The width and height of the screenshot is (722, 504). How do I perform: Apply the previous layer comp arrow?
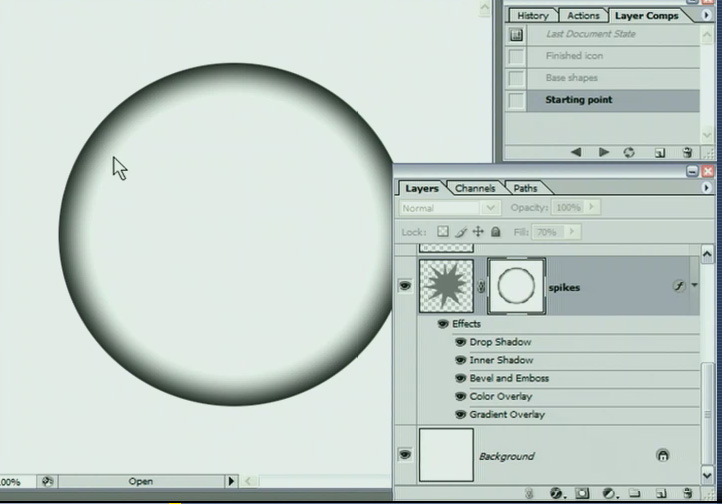[x=576, y=153]
